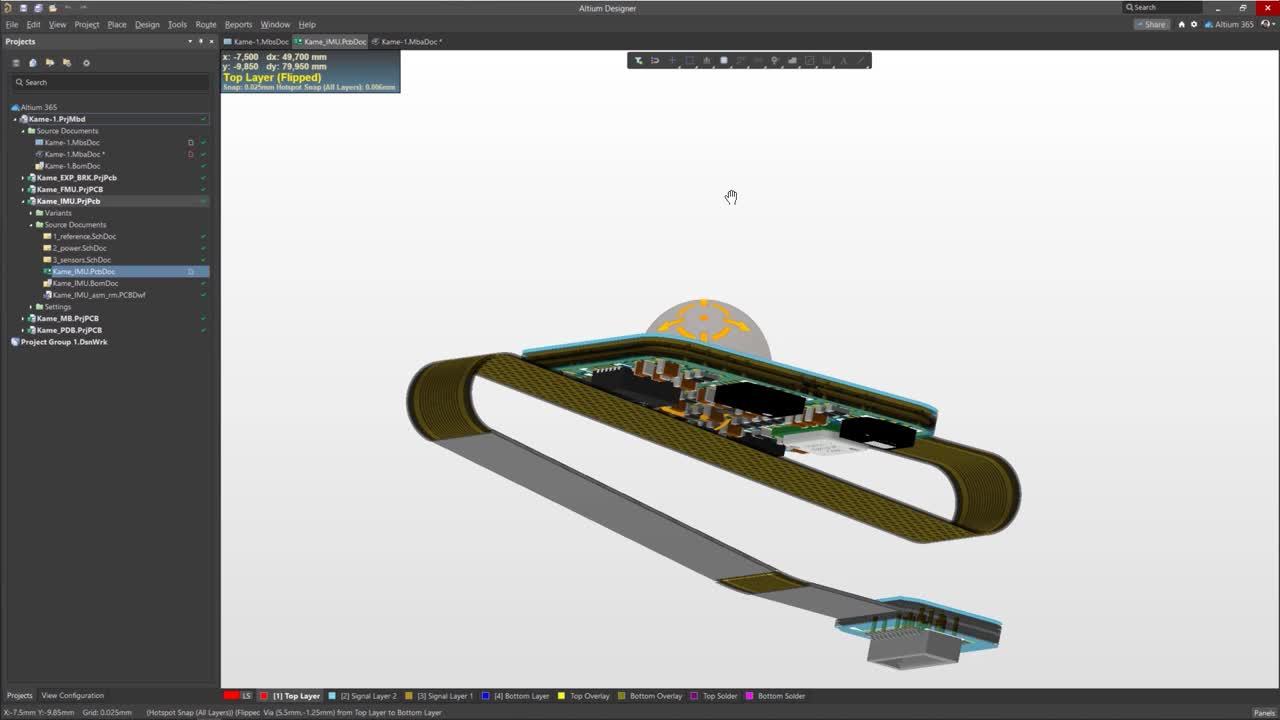Click the settings gear in Projects panel
This screenshot has width=1280, height=720.
[86, 63]
